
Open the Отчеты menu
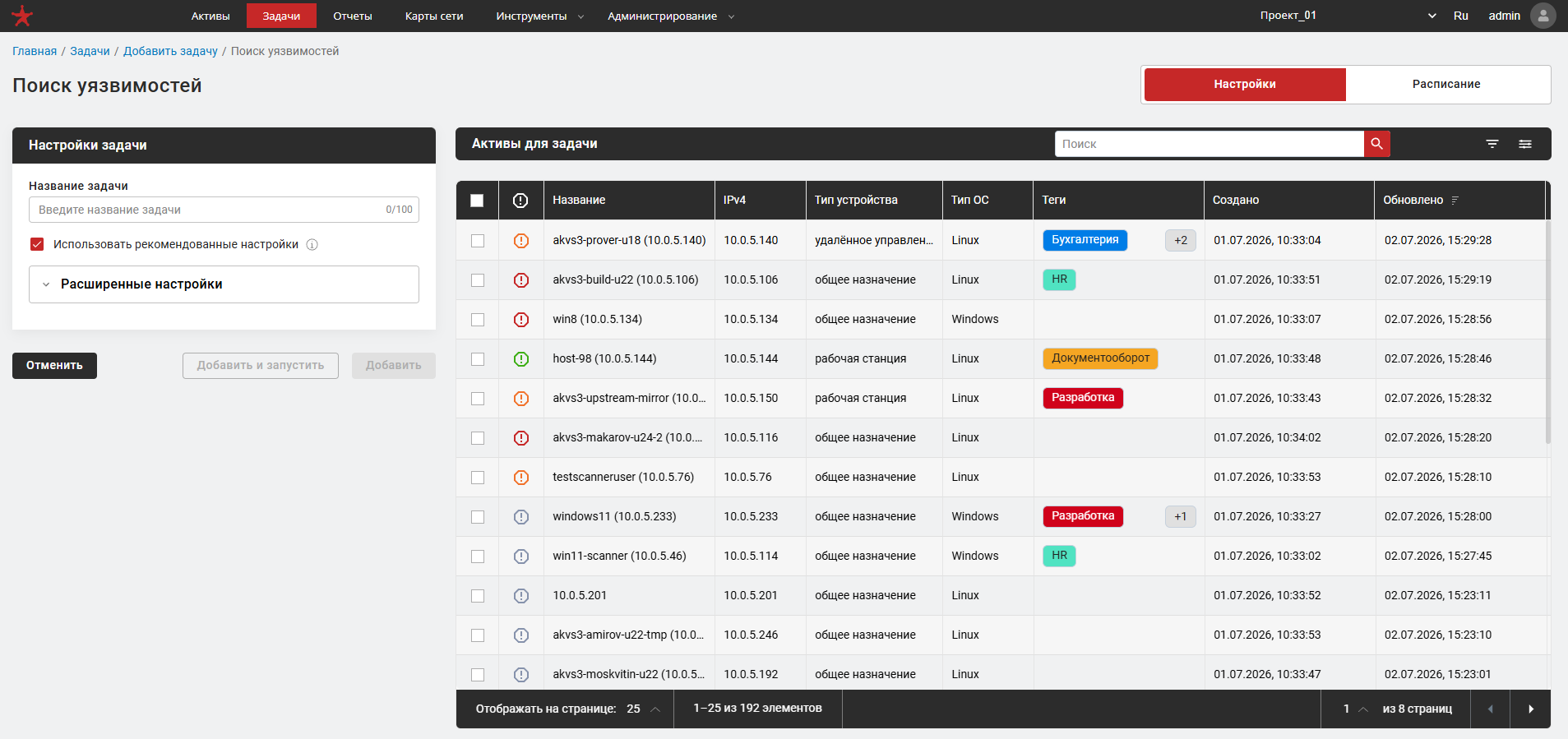click(353, 16)
